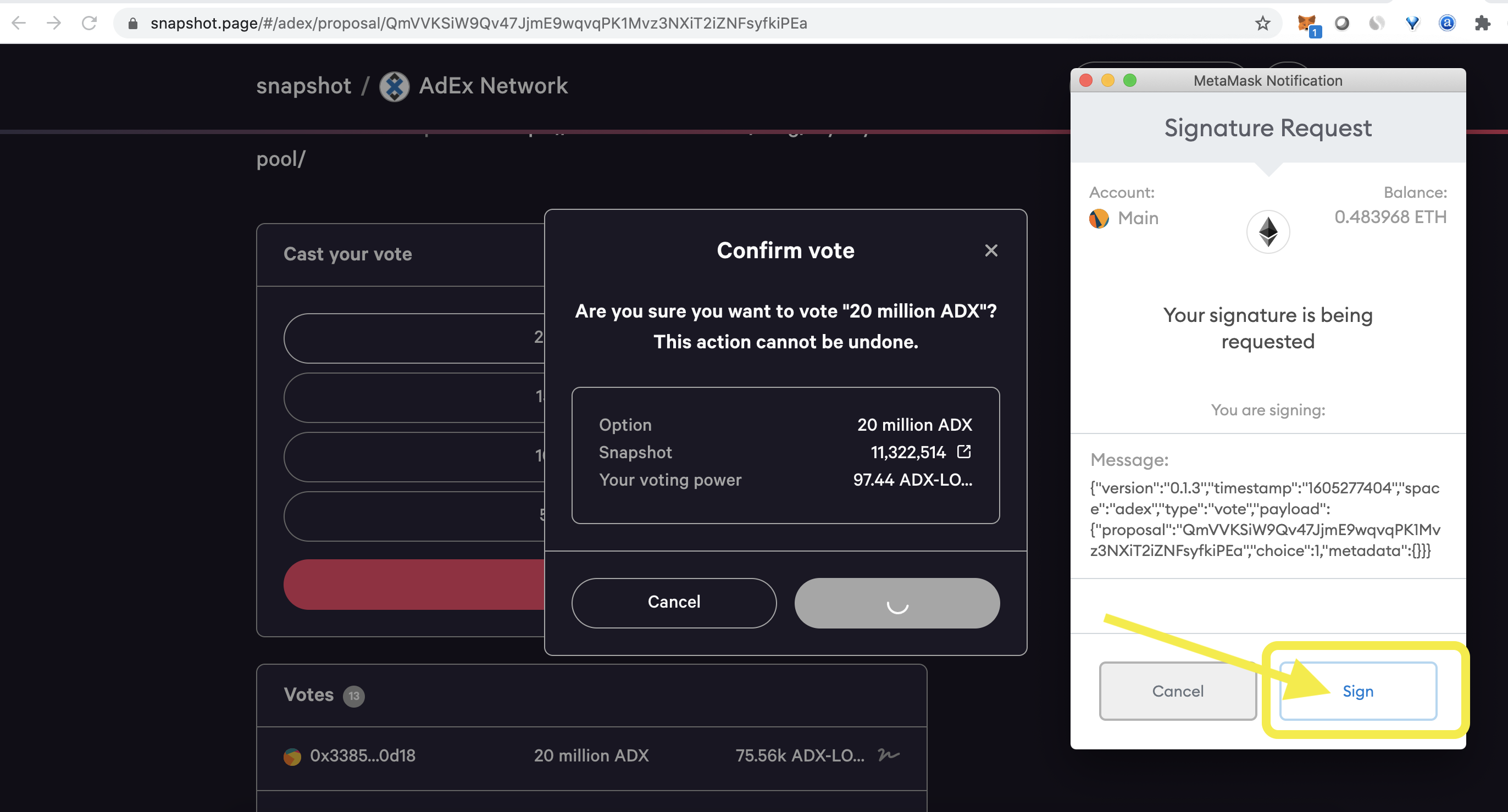Click the 0.483968 ETH balance
1508x812 pixels.
[1390, 217]
